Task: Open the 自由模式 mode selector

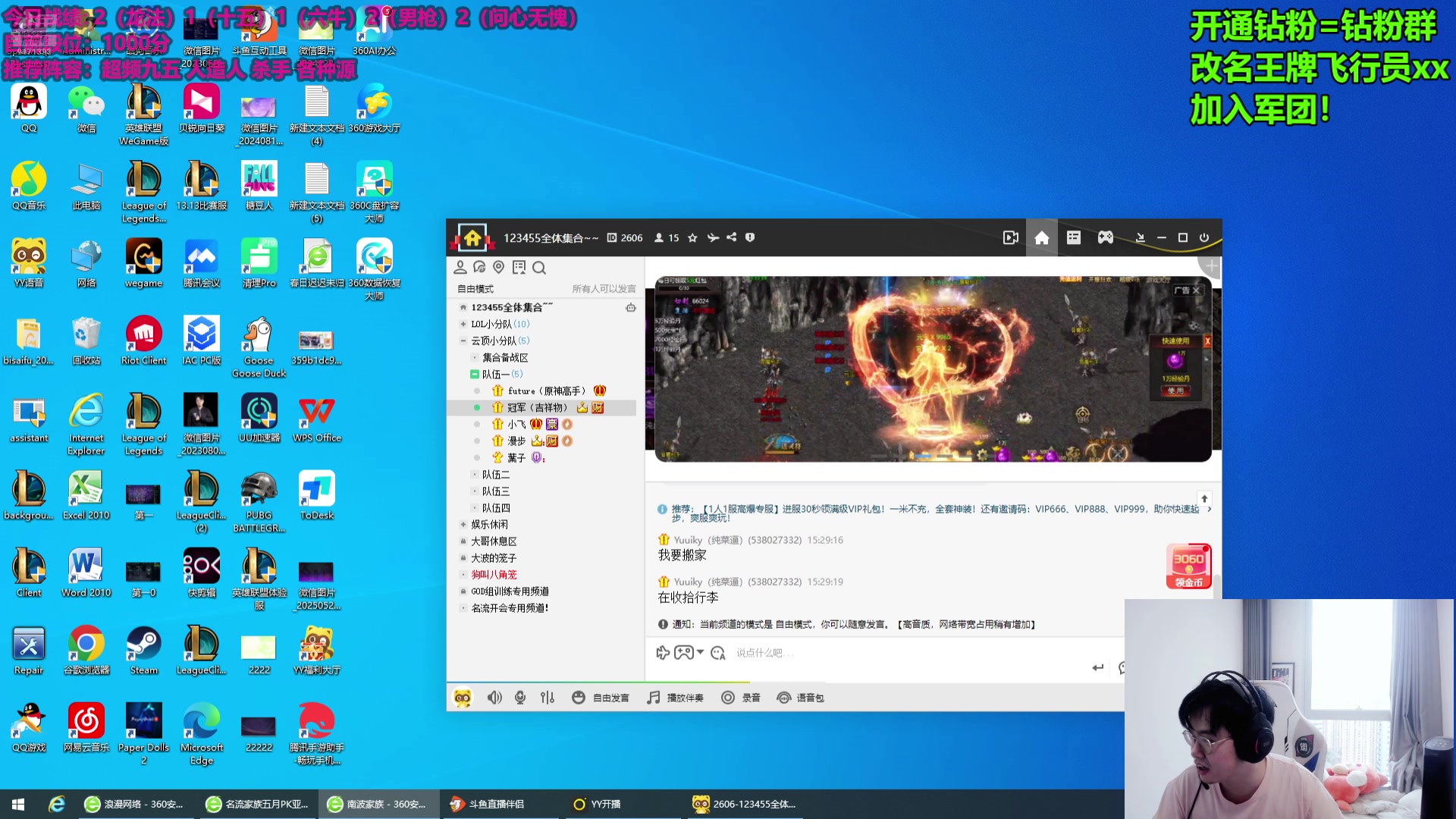Action: tap(475, 289)
